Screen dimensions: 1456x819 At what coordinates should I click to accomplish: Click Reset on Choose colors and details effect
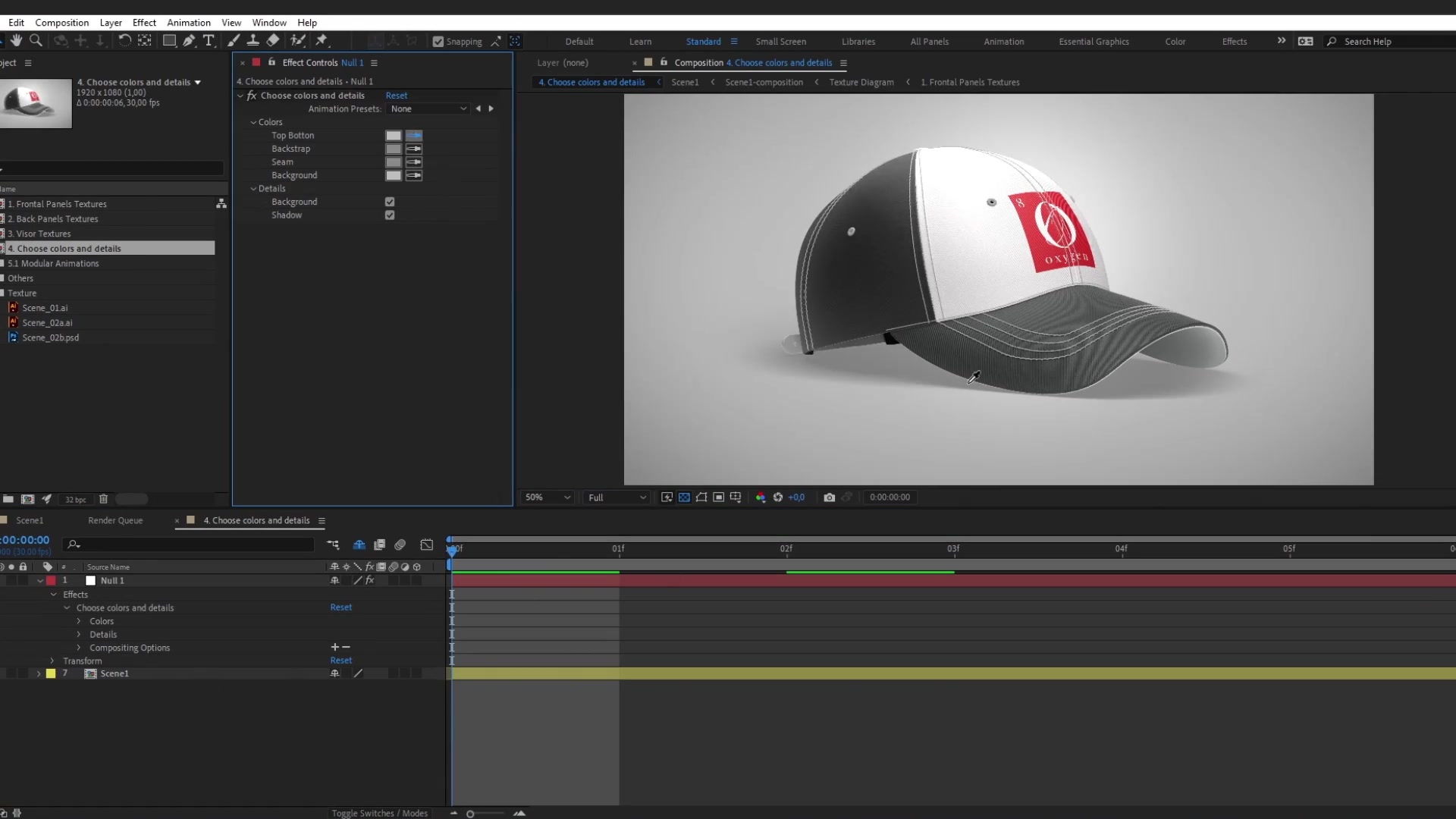pyautogui.click(x=397, y=95)
